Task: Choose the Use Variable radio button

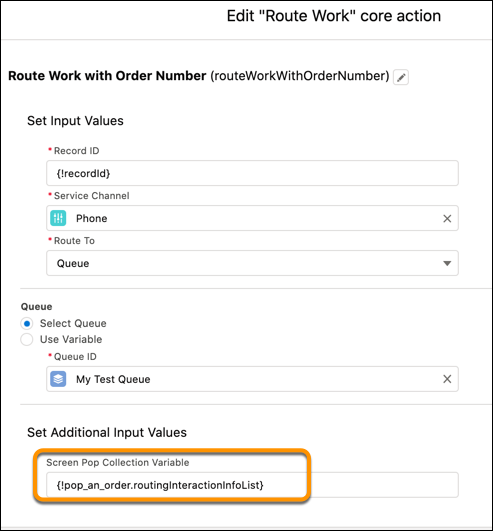Action: pos(27,339)
